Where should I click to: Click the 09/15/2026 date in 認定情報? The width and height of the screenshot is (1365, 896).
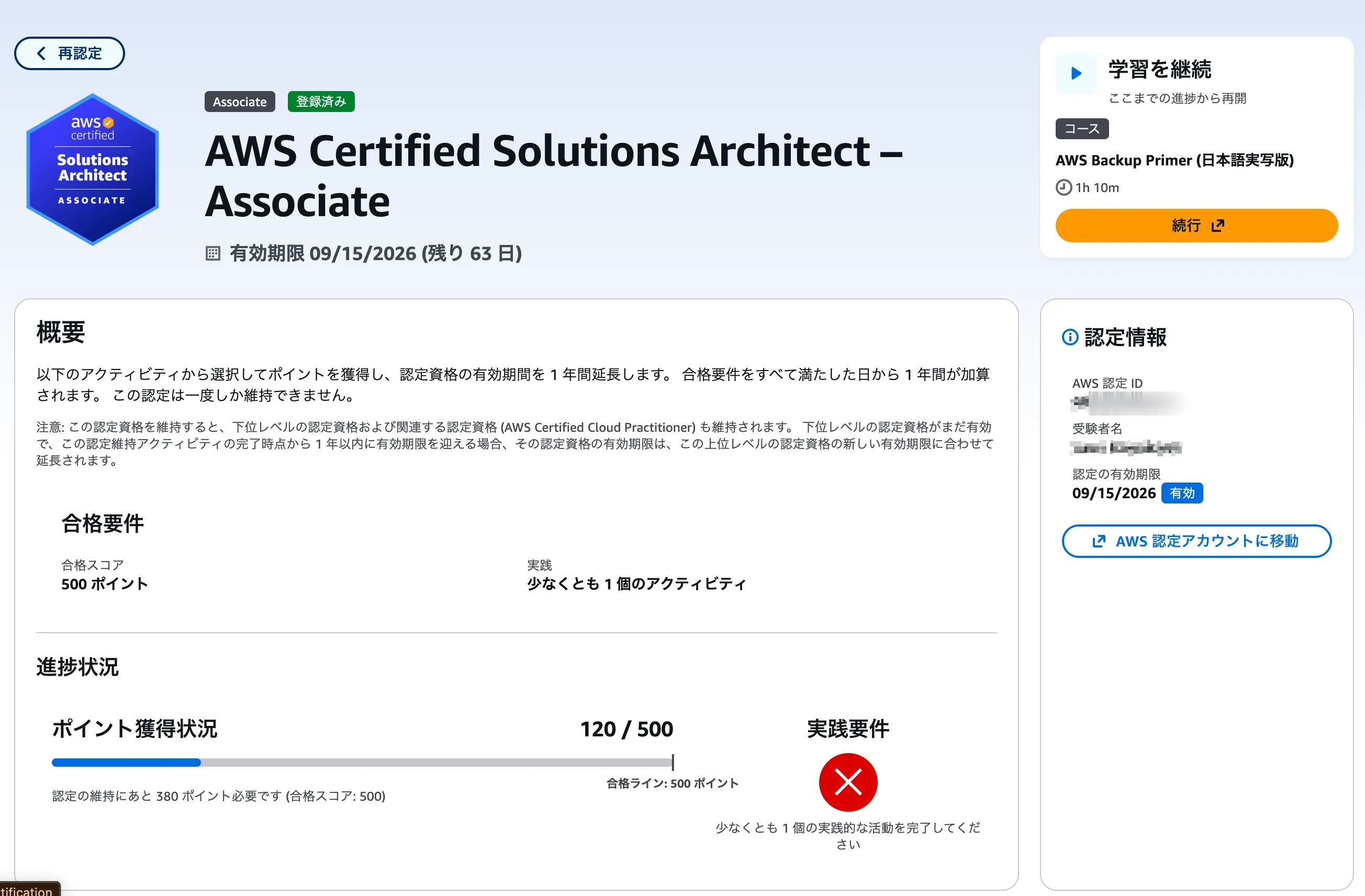tap(1114, 494)
